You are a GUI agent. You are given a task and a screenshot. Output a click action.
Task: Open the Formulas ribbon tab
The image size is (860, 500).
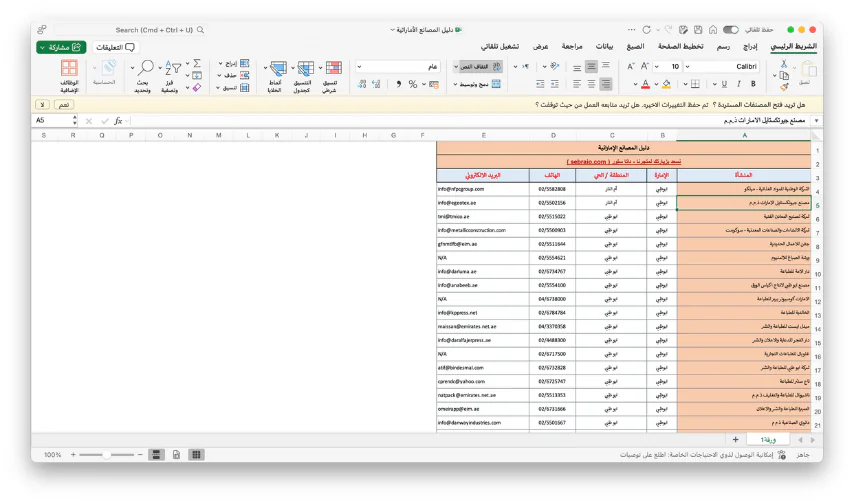635,47
